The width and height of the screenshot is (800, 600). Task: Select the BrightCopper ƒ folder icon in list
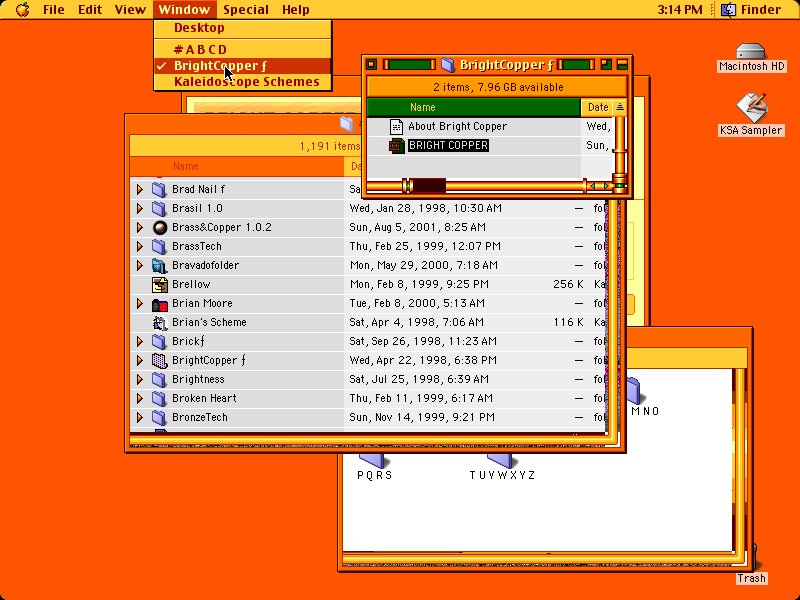click(160, 361)
